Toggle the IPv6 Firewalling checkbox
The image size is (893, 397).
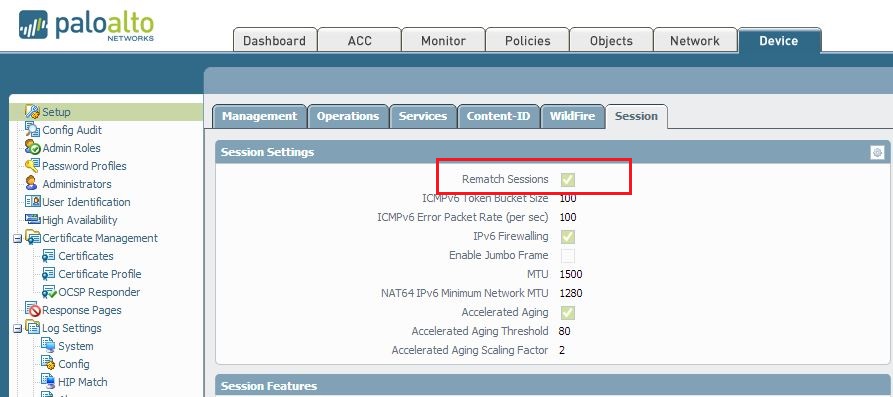tap(568, 237)
